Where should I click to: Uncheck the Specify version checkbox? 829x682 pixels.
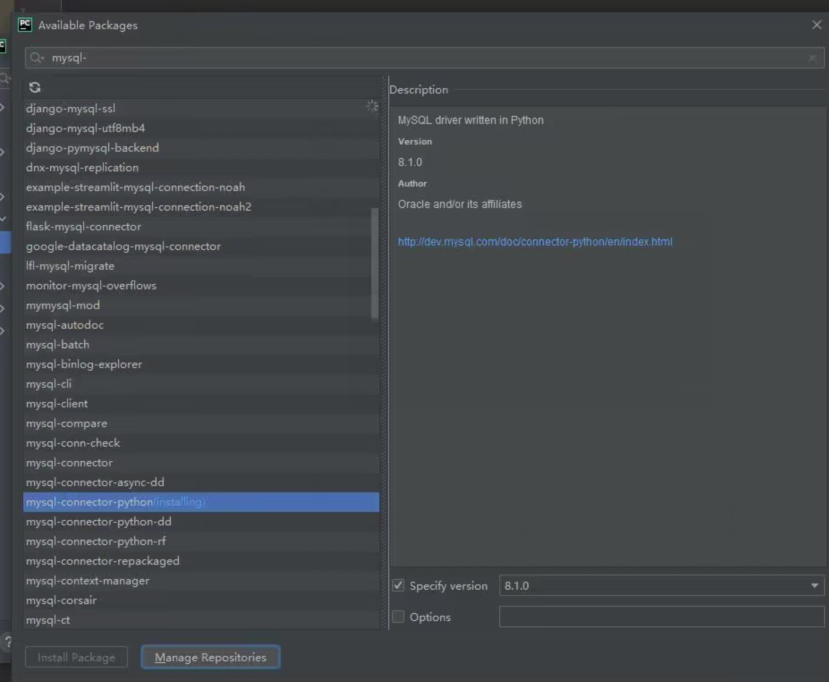click(x=398, y=586)
